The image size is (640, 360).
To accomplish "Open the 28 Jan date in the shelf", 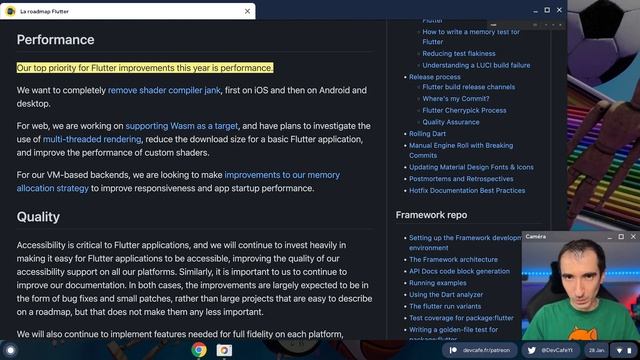I will click(x=596, y=350).
